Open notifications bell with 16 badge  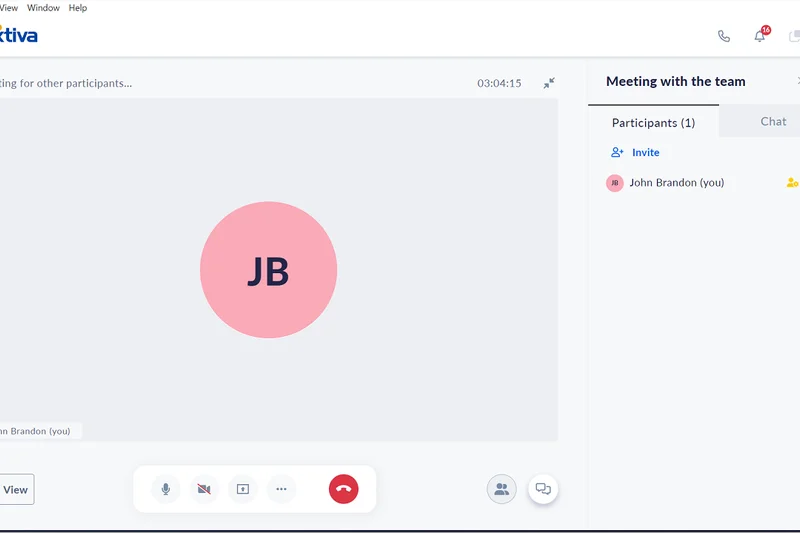tap(759, 36)
